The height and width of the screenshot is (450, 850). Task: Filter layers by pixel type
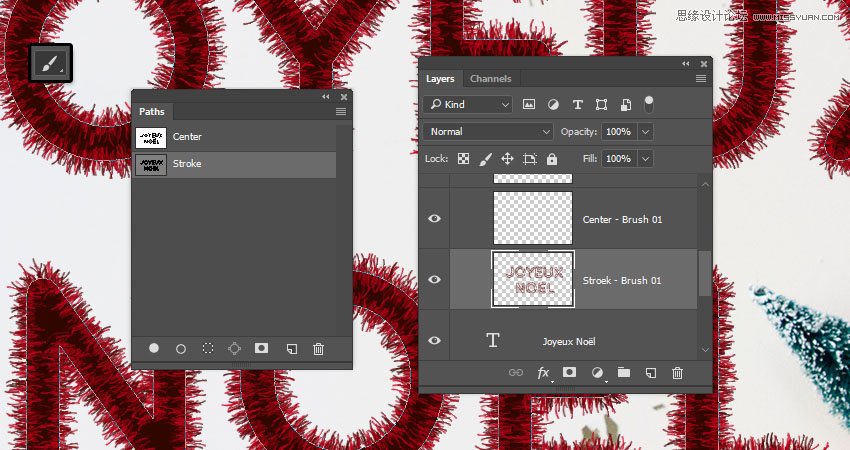529,105
